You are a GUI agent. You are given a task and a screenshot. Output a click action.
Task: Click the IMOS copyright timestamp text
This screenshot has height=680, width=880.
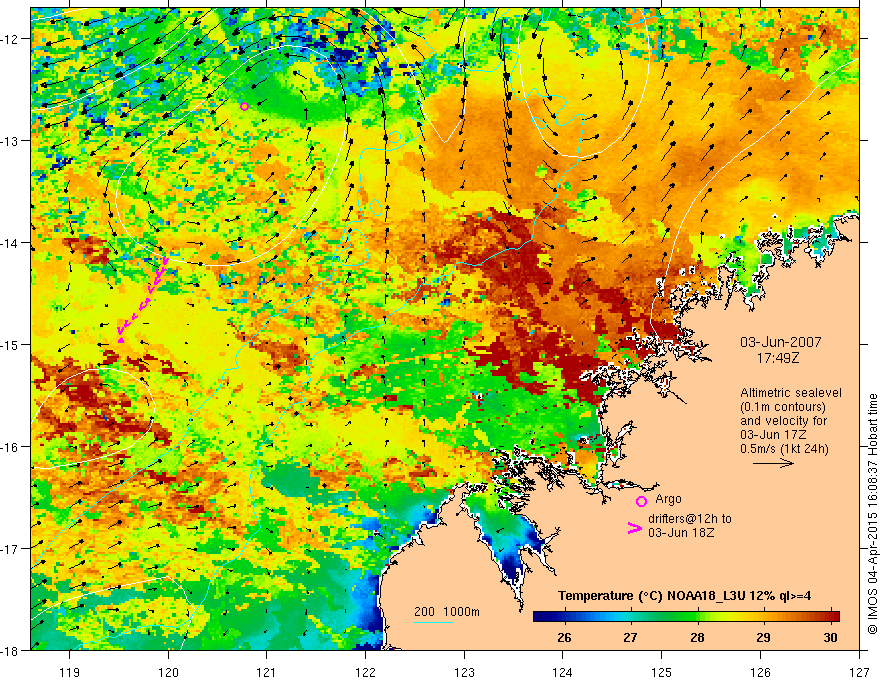[x=872, y=512]
